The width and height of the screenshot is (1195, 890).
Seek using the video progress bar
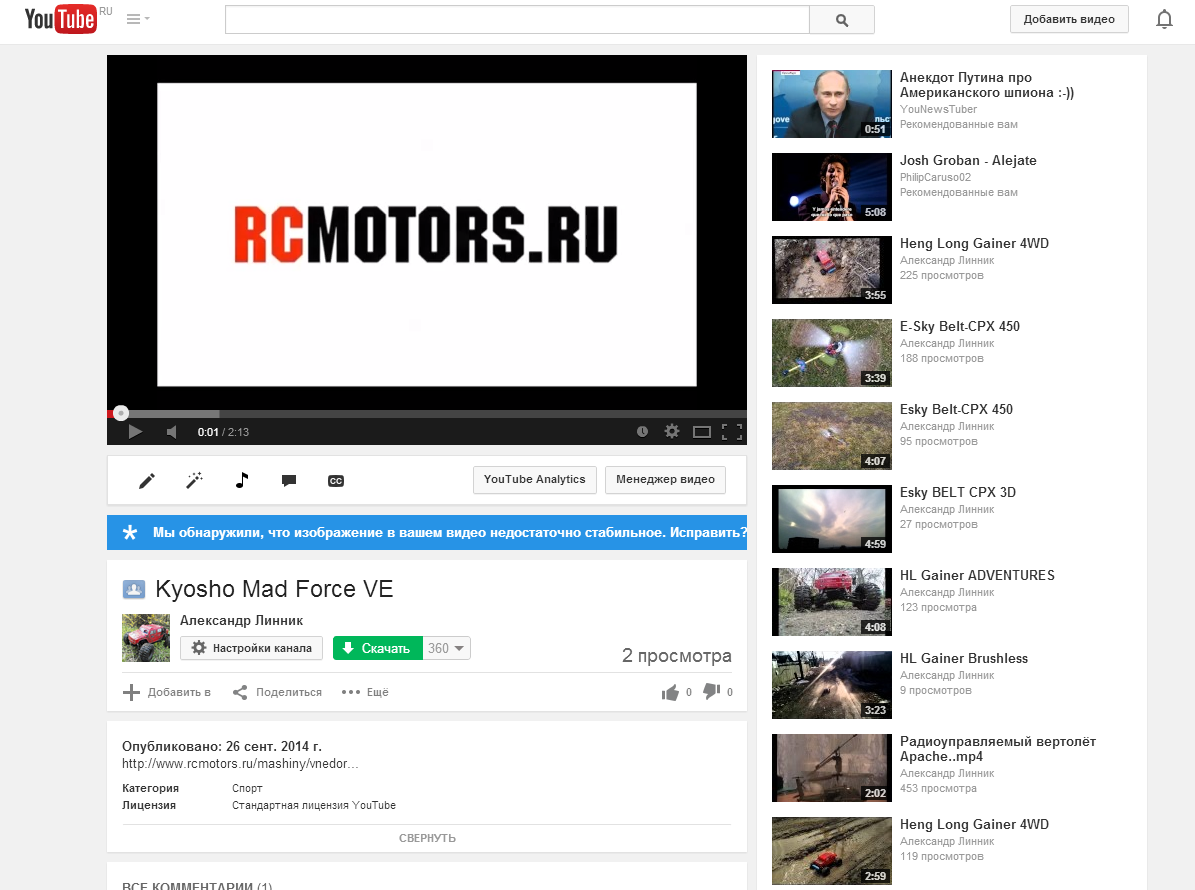427,414
